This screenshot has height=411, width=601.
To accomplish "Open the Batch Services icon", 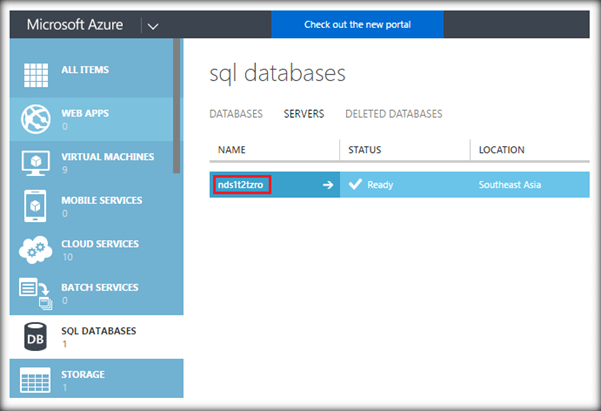I will [x=36, y=294].
